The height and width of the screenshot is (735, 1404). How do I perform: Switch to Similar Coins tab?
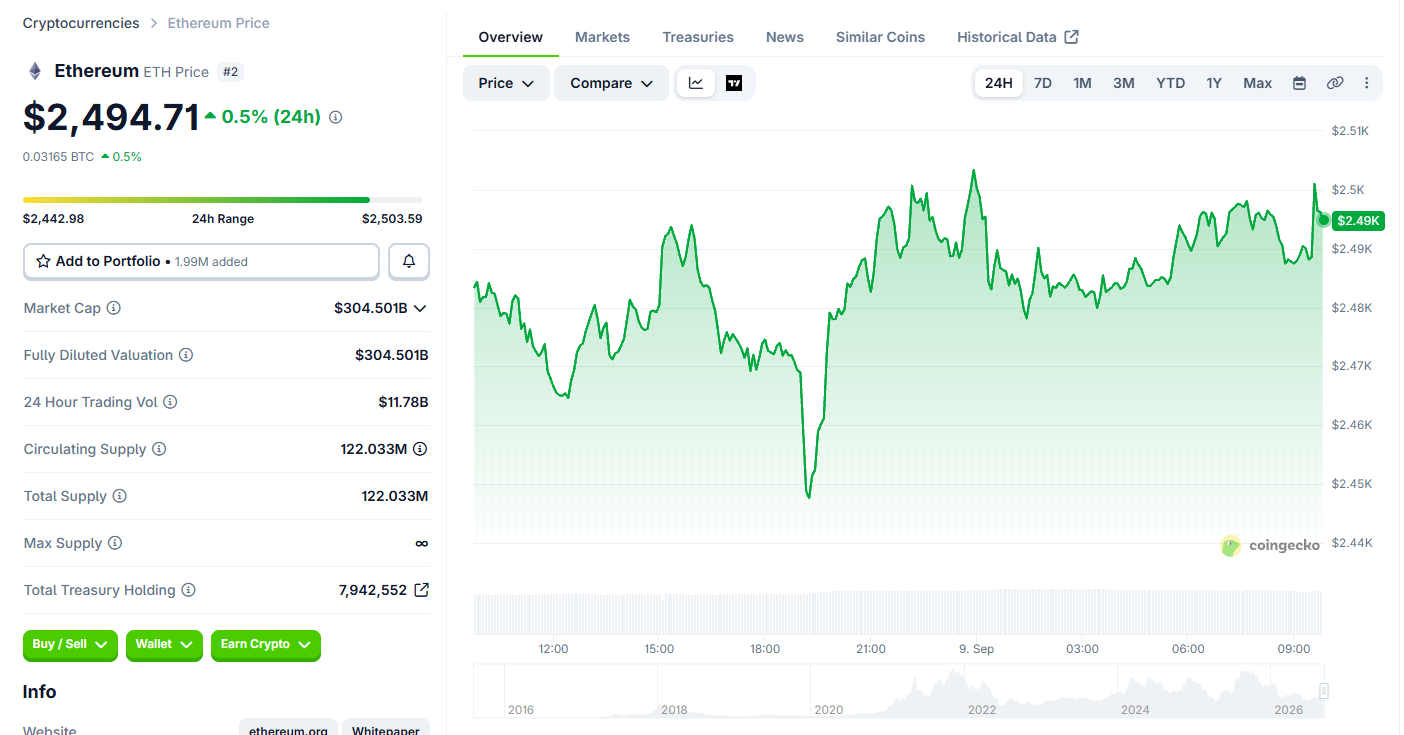(x=880, y=37)
